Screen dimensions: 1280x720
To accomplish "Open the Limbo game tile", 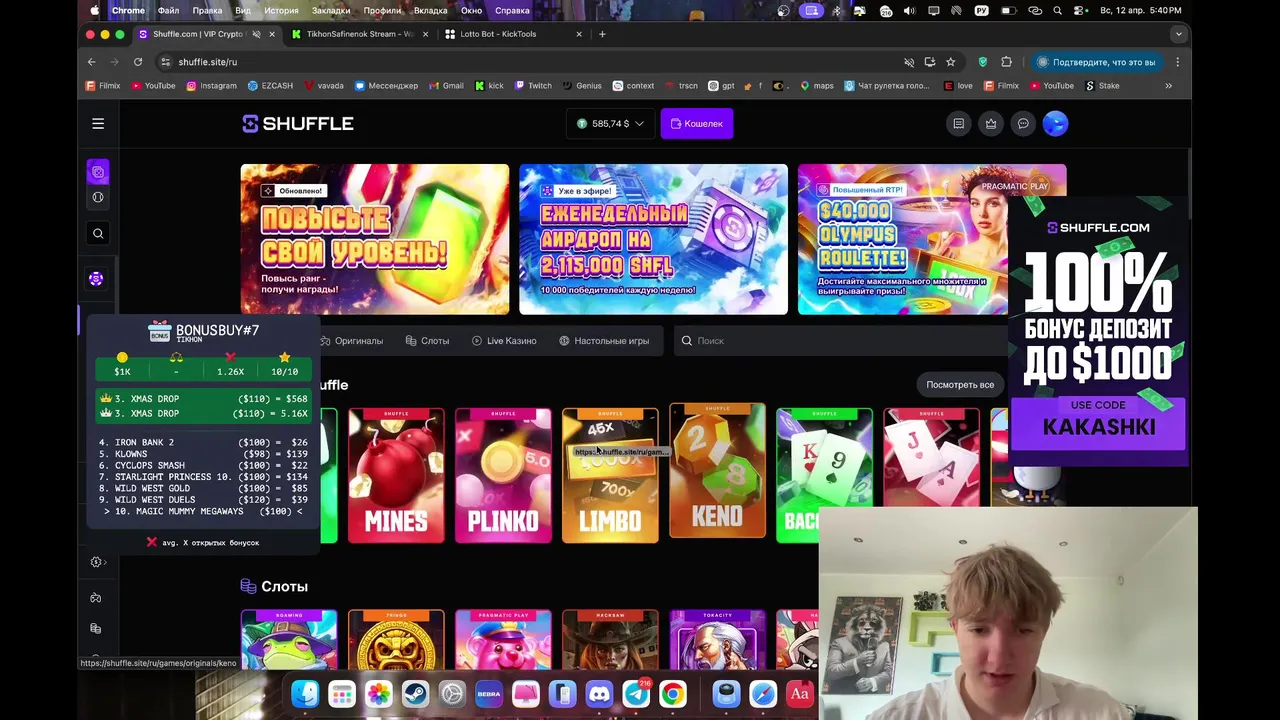I will click(610, 475).
